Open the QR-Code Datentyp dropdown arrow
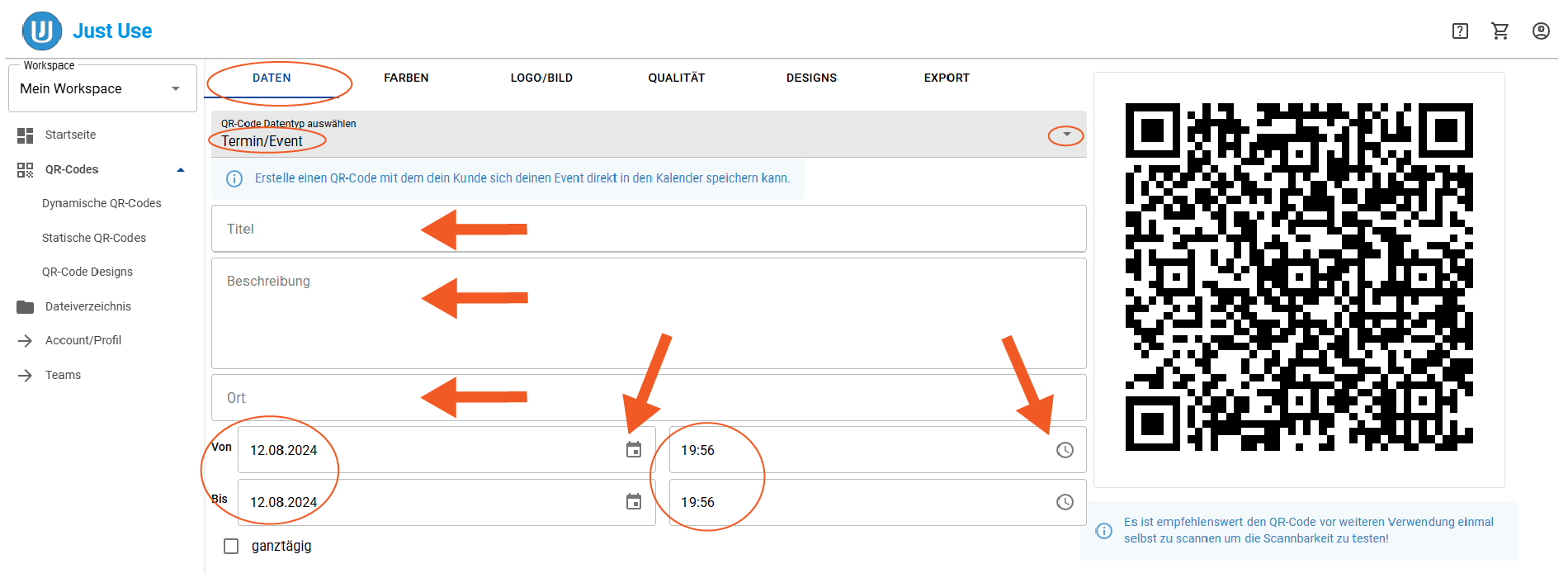 tap(1066, 135)
